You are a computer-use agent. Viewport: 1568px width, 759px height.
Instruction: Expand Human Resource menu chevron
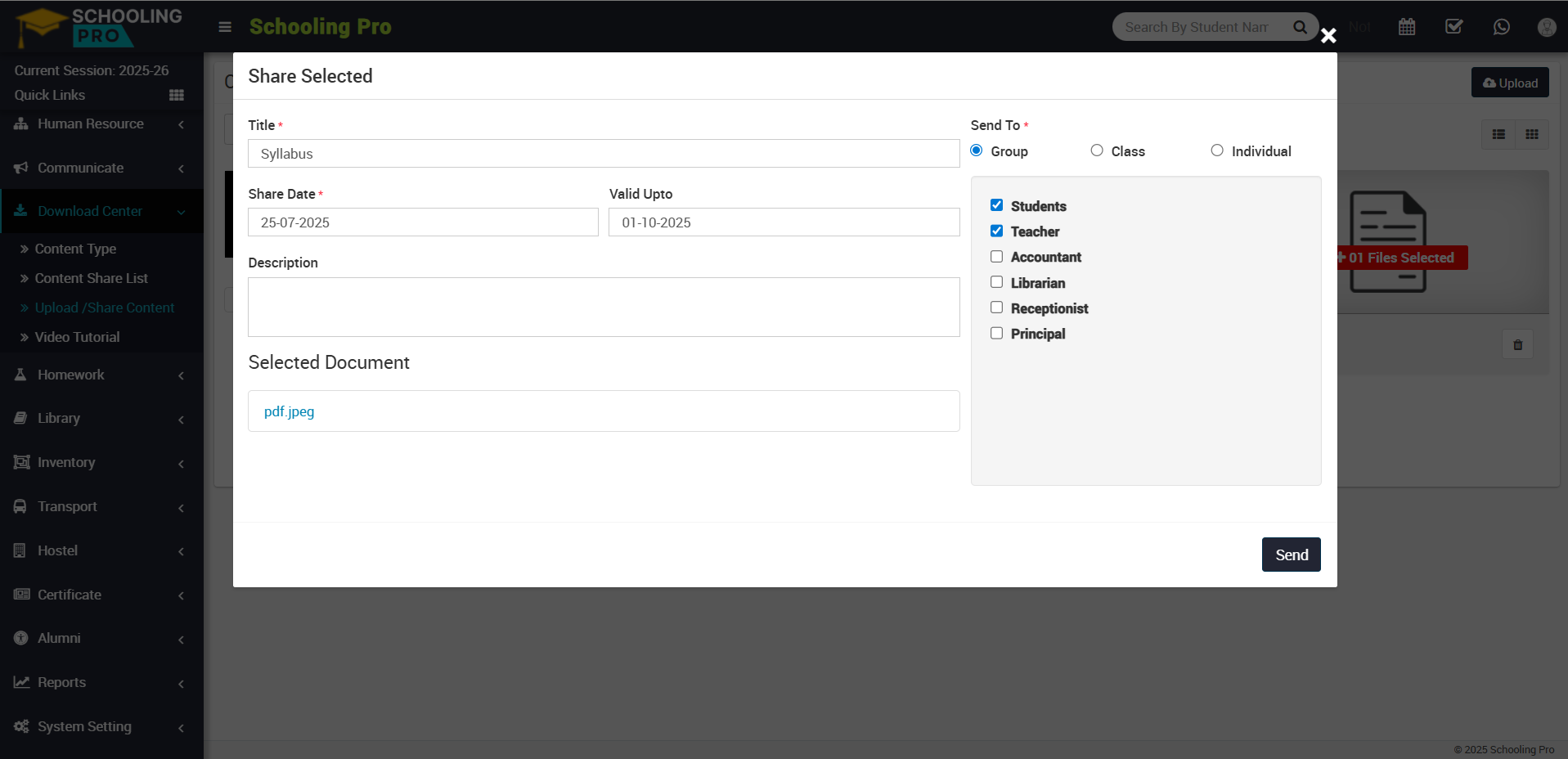click(x=181, y=124)
